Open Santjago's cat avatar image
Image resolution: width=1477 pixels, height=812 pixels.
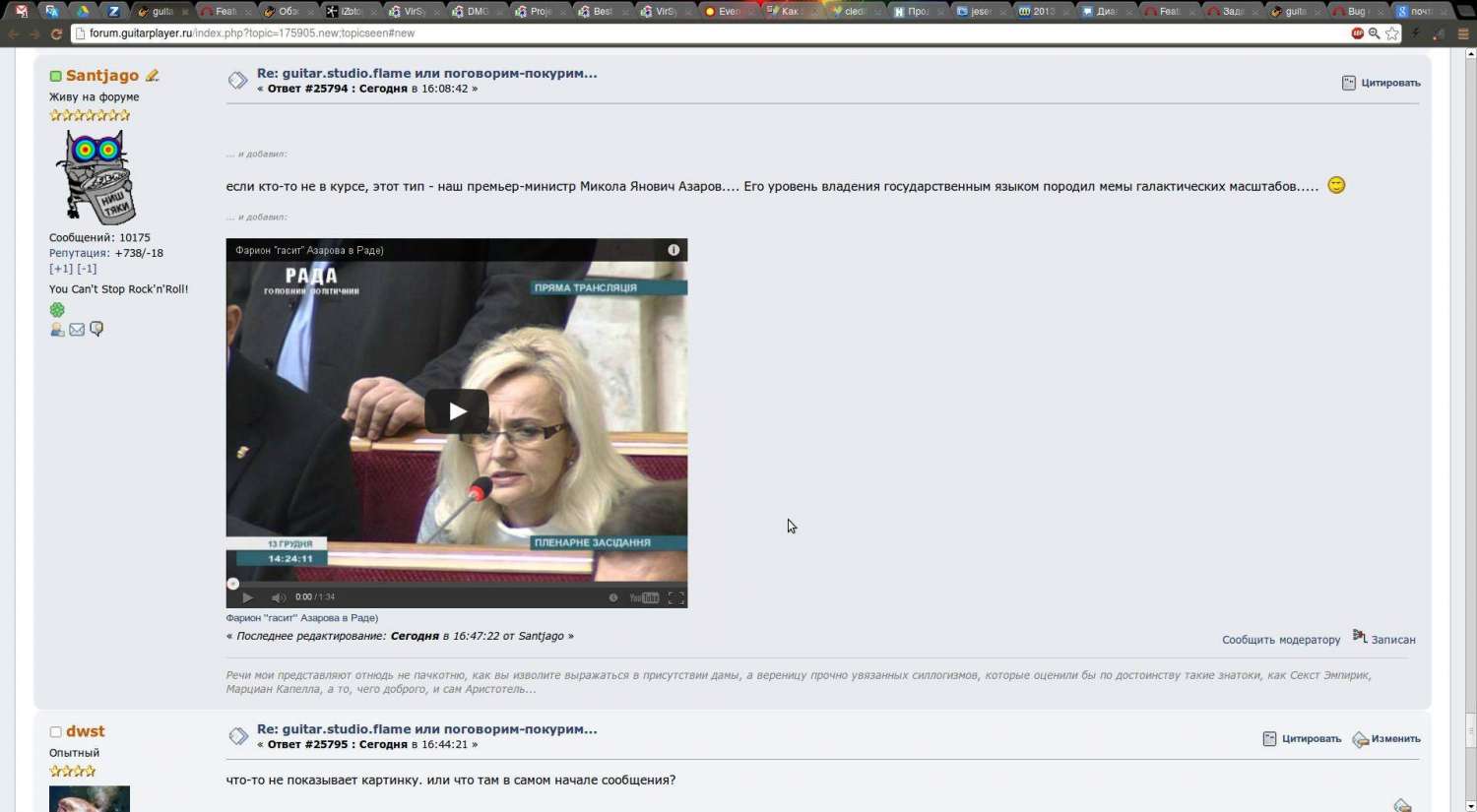(95, 177)
